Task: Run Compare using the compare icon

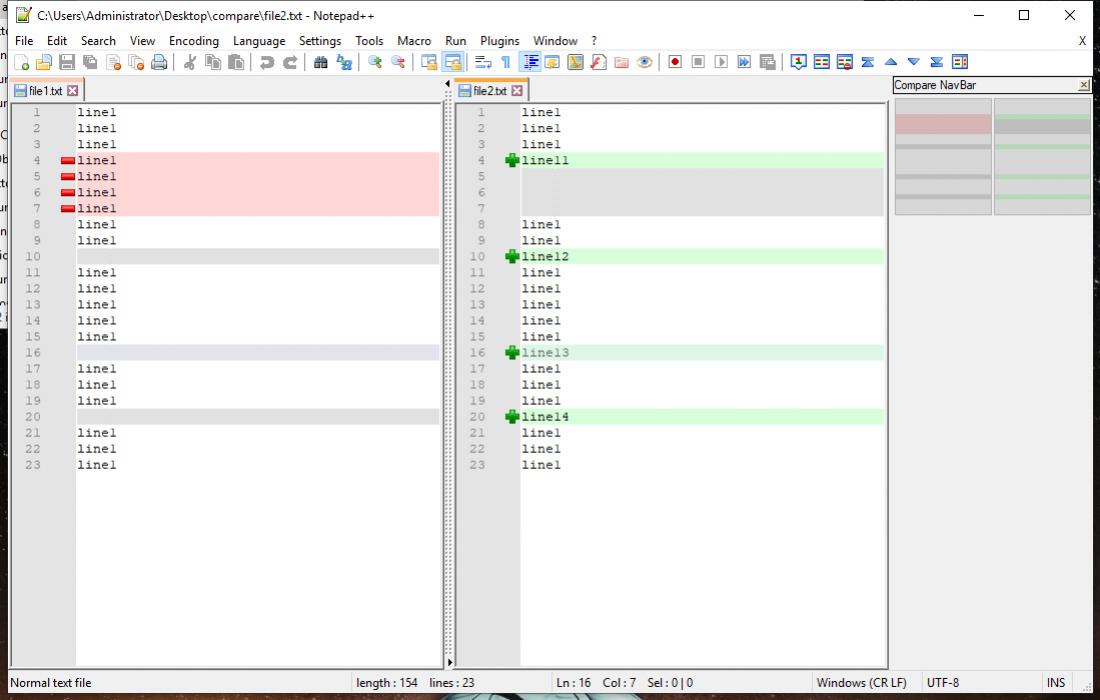Action: point(821,62)
